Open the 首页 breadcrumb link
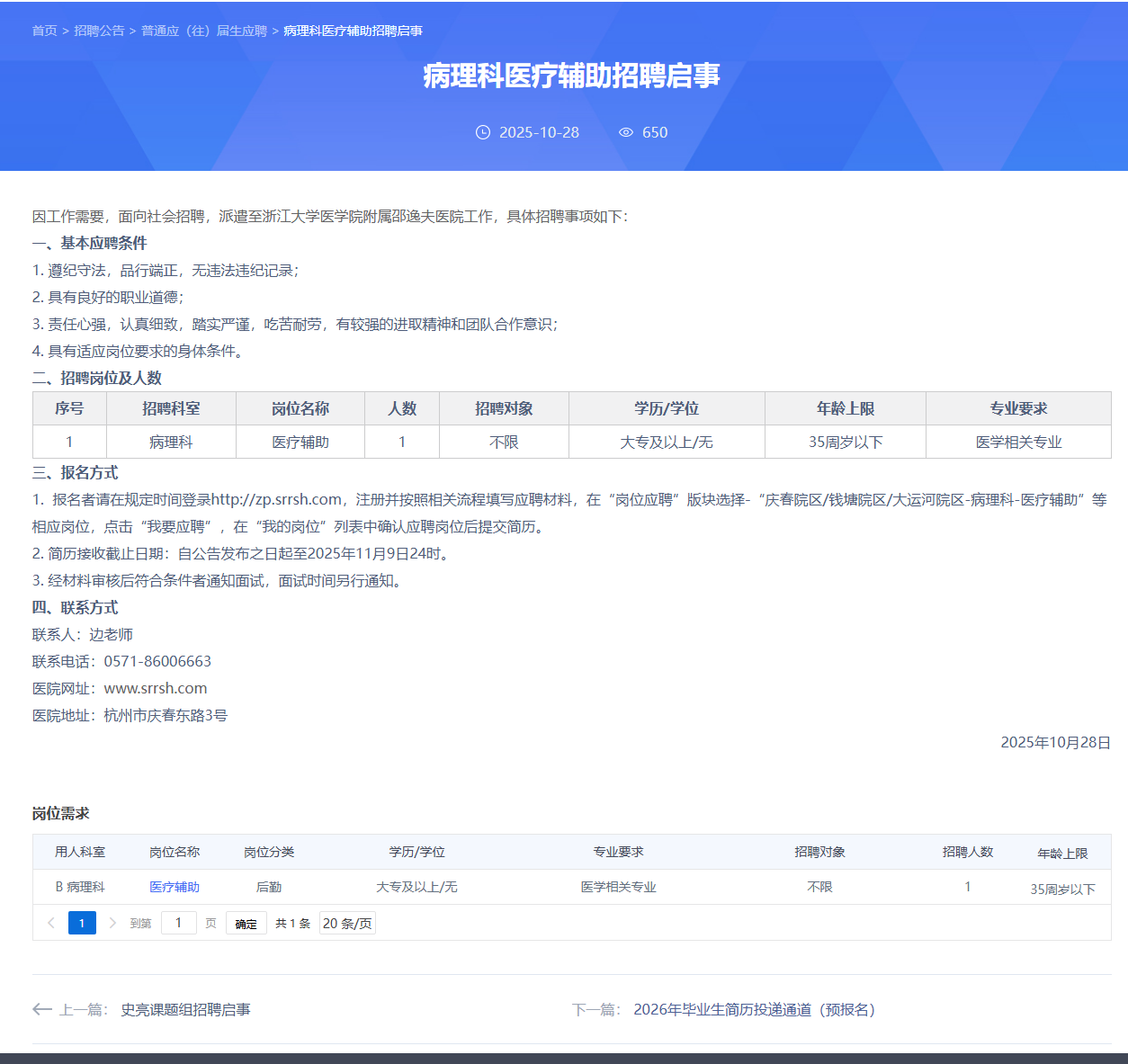1128x1064 pixels. tap(44, 31)
